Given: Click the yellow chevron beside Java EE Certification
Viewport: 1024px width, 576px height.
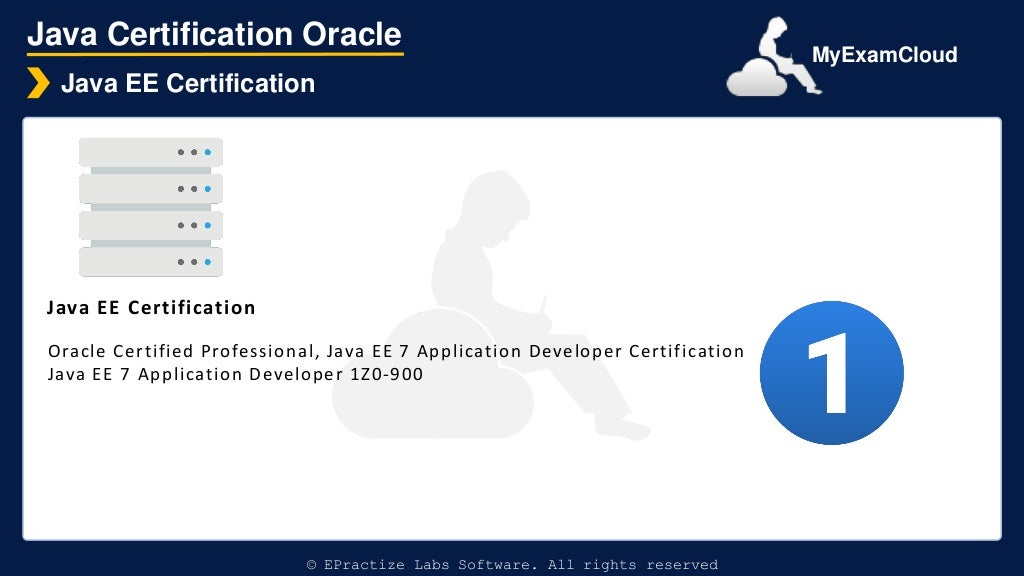Looking at the screenshot, I should (x=38, y=83).
